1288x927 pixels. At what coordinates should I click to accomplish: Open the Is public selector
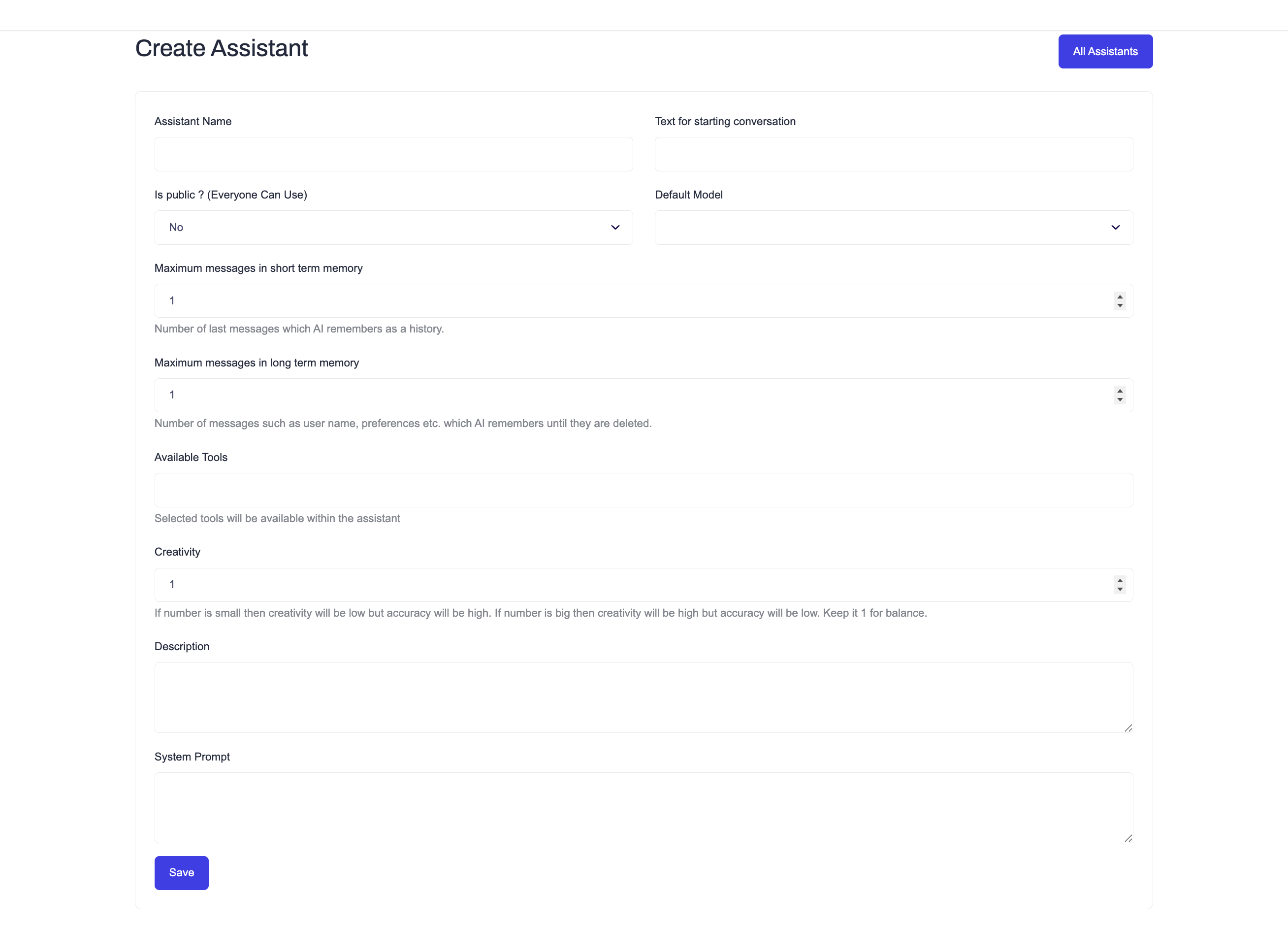coord(393,227)
